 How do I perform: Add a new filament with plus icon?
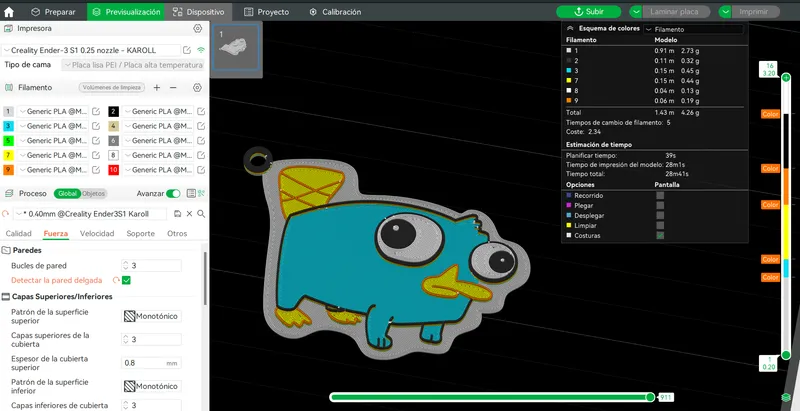pos(157,88)
